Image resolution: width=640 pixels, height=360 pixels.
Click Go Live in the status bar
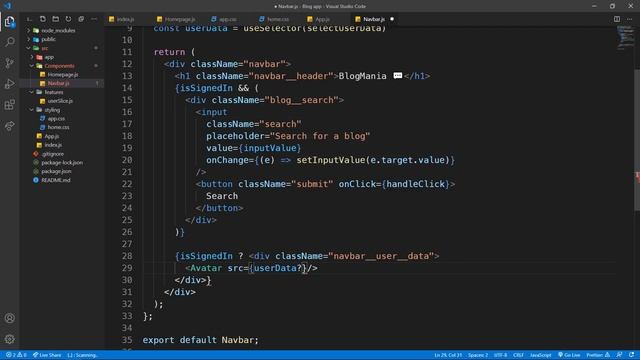pos(569,355)
